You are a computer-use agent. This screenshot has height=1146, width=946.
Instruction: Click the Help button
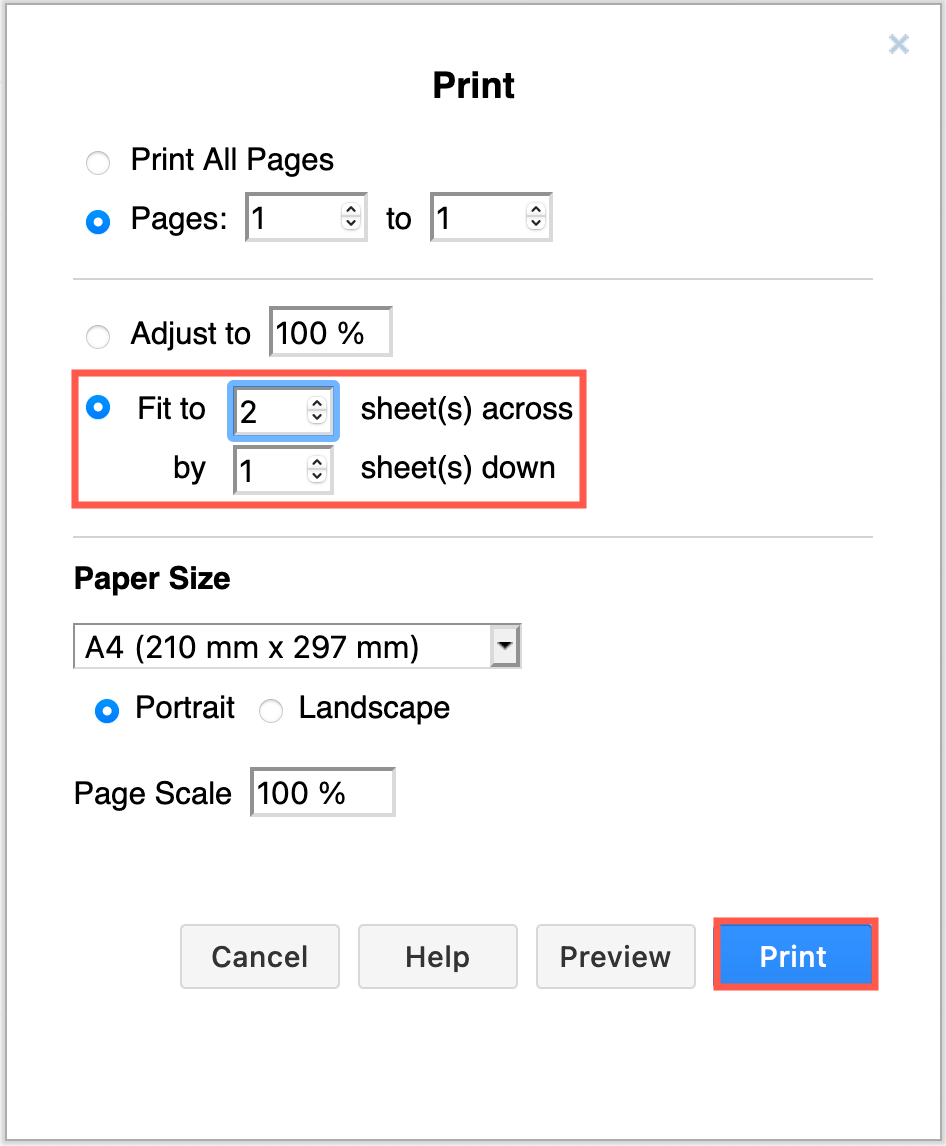437,956
